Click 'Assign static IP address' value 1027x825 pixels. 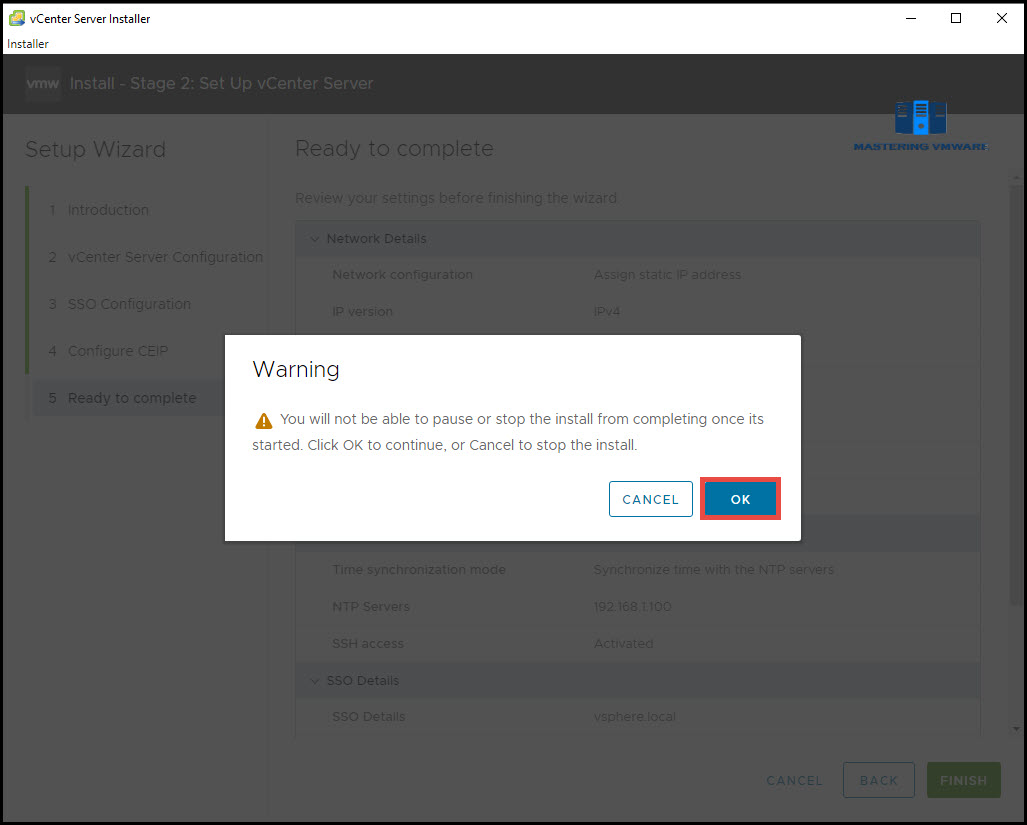667,275
